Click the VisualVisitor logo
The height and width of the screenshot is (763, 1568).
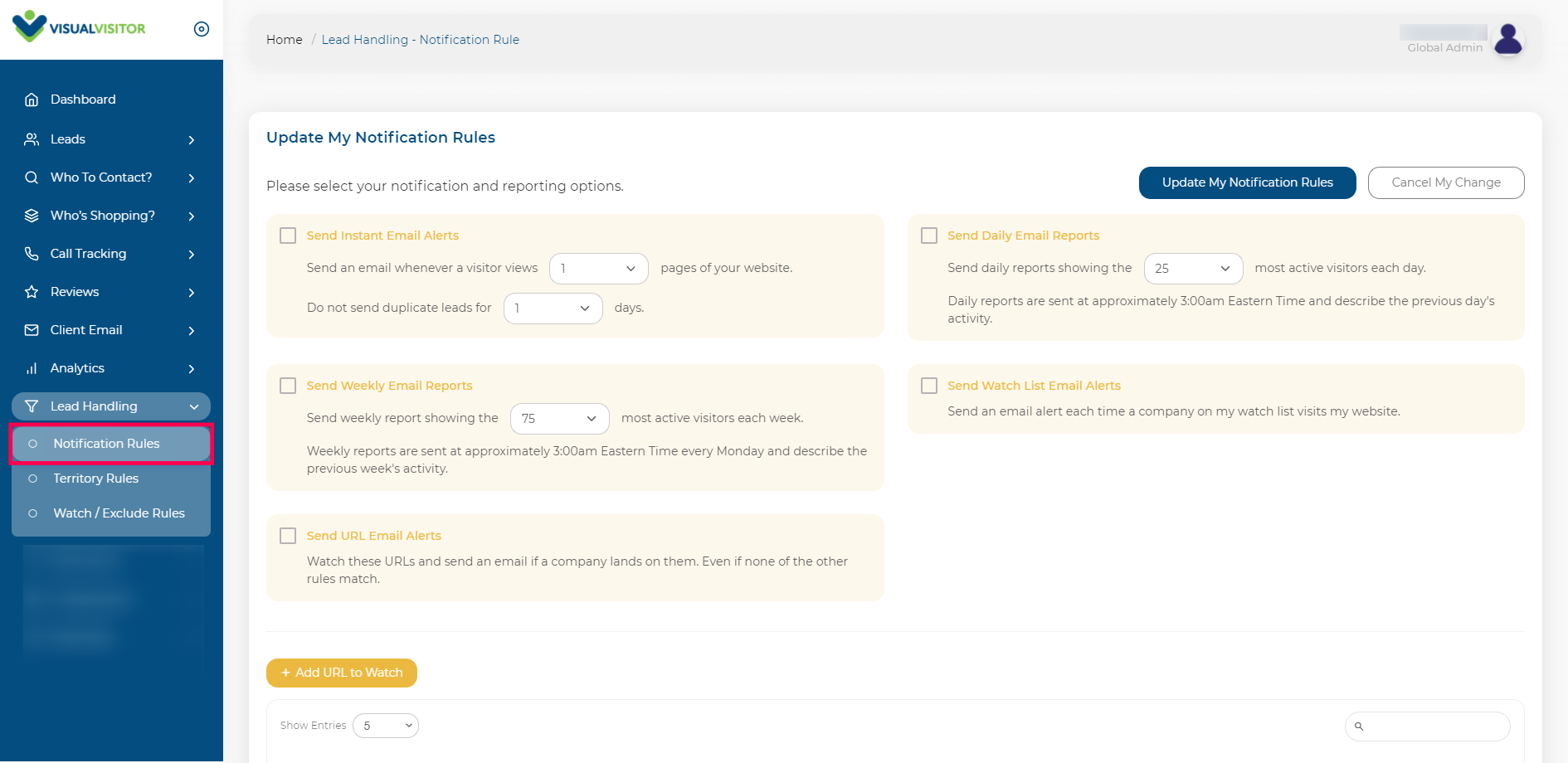80,27
